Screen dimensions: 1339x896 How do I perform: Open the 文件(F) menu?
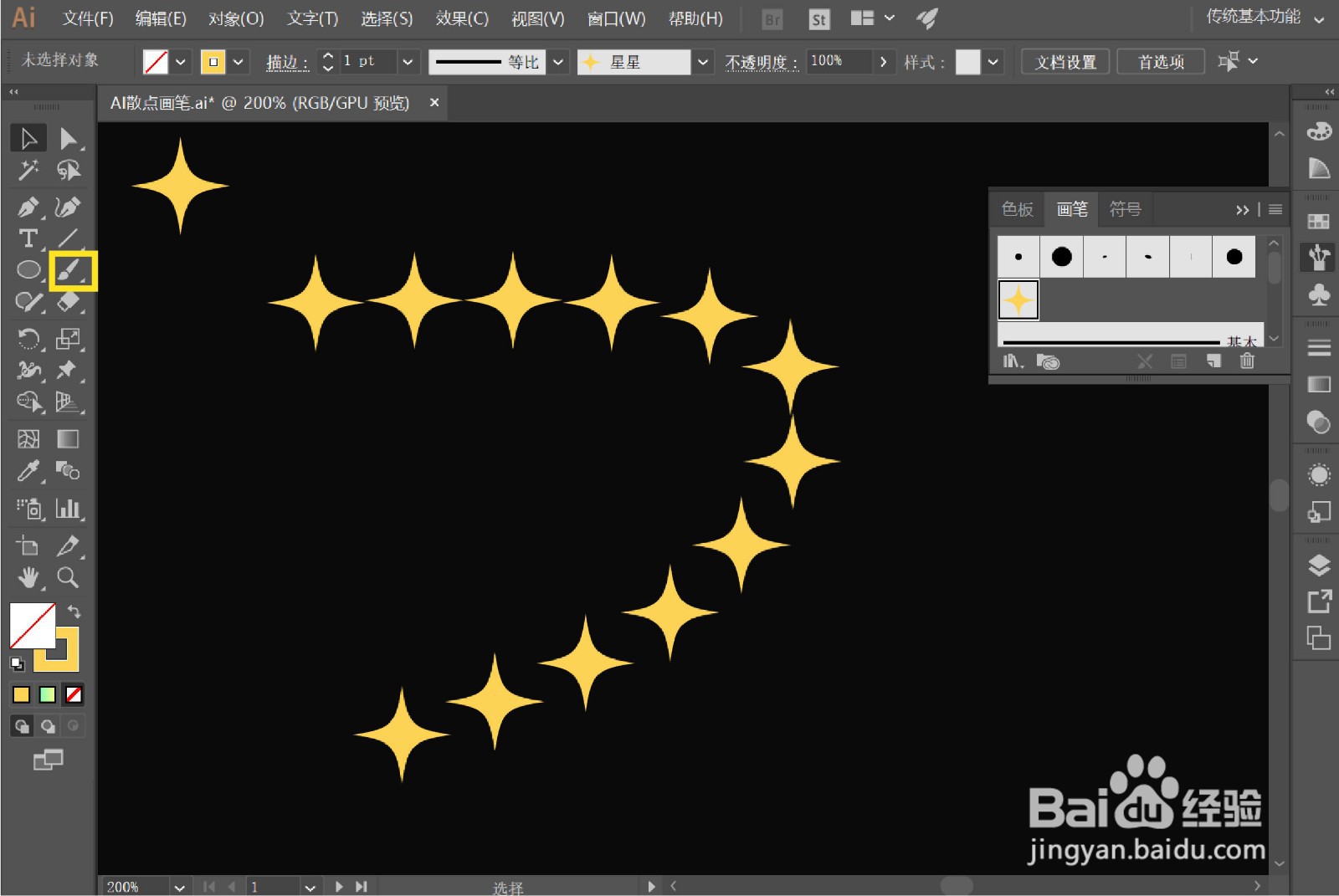pos(88,18)
